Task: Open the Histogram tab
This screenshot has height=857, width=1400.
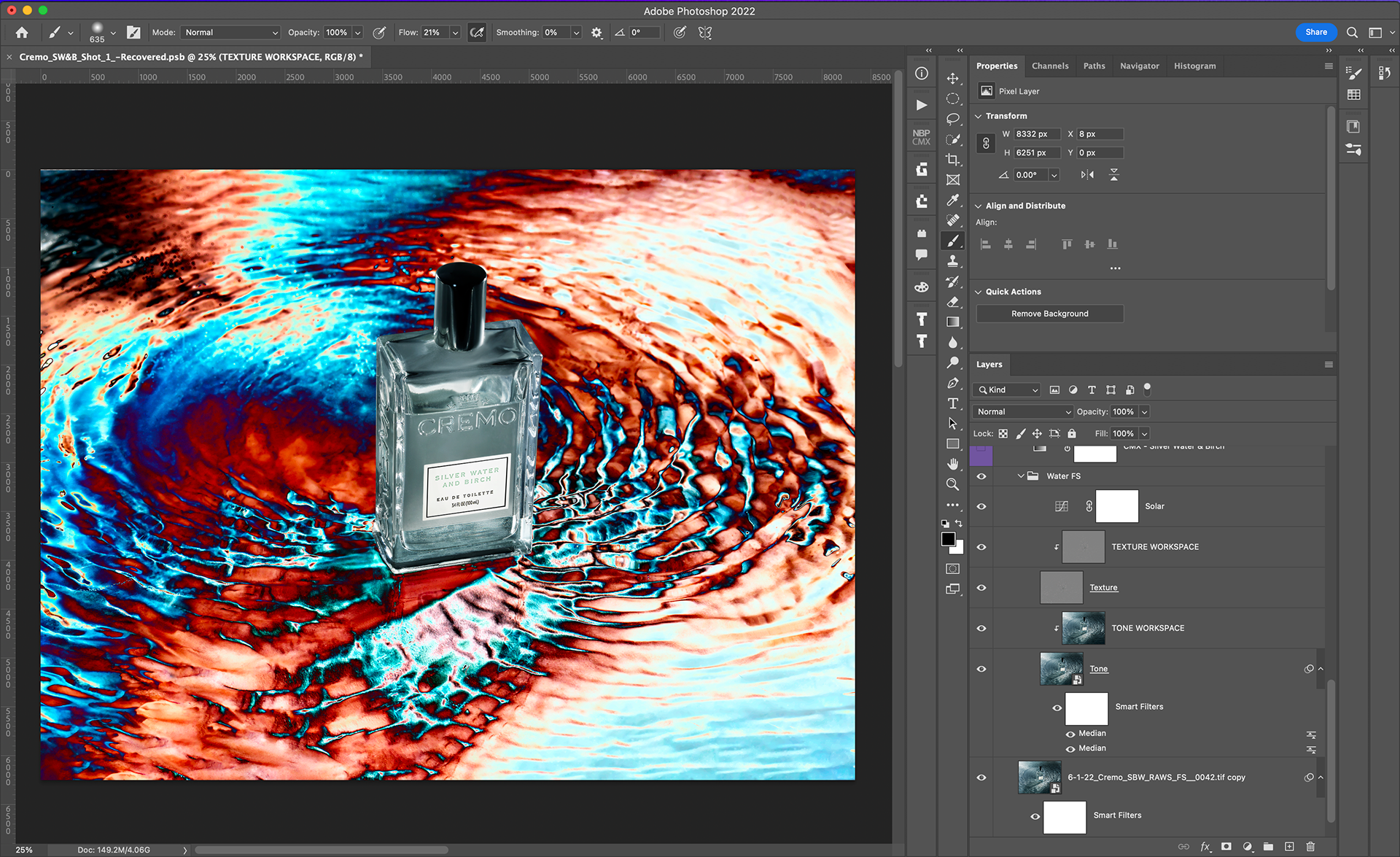Action: pos(1194,66)
